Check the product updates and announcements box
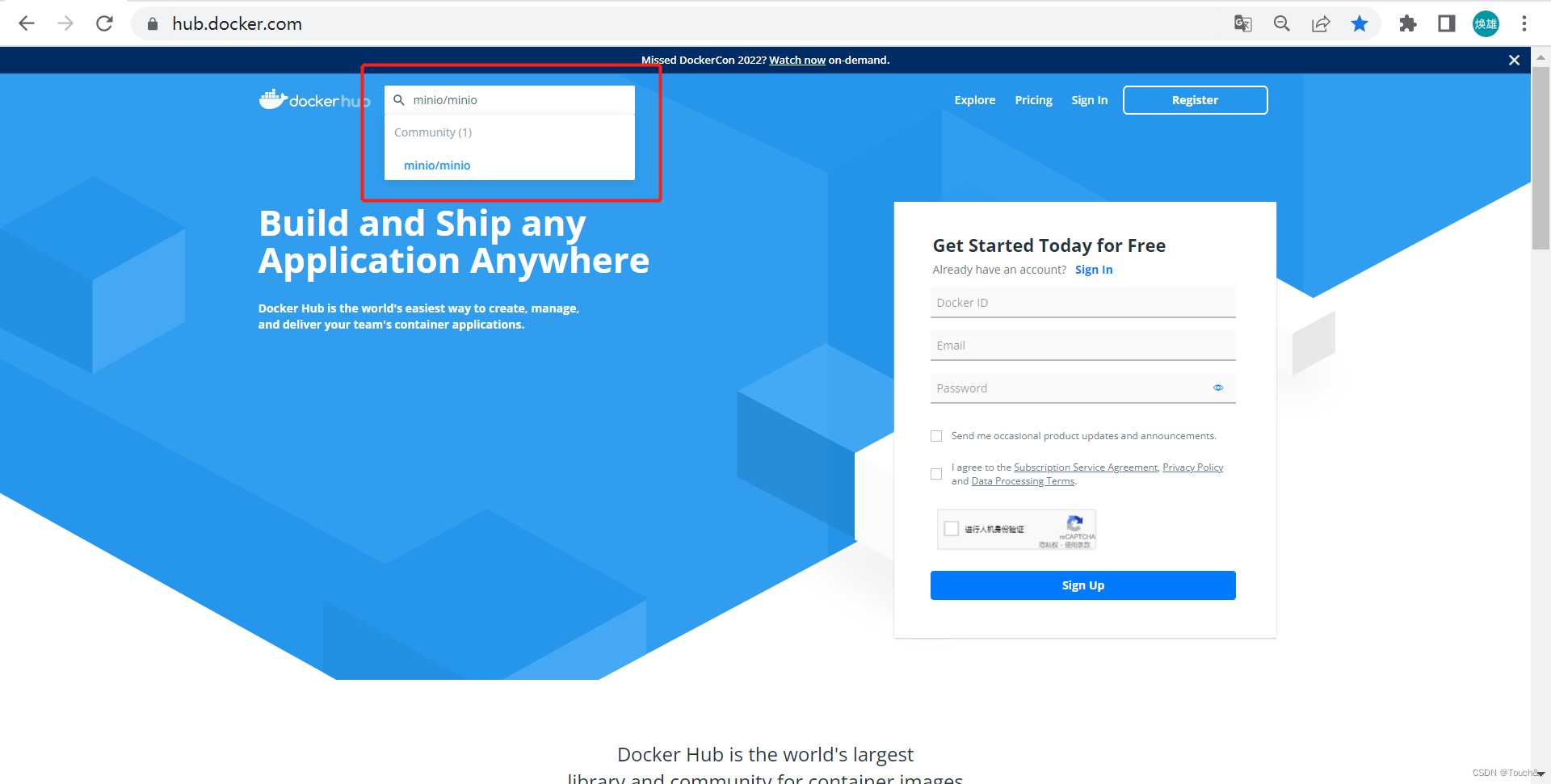 tap(936, 436)
